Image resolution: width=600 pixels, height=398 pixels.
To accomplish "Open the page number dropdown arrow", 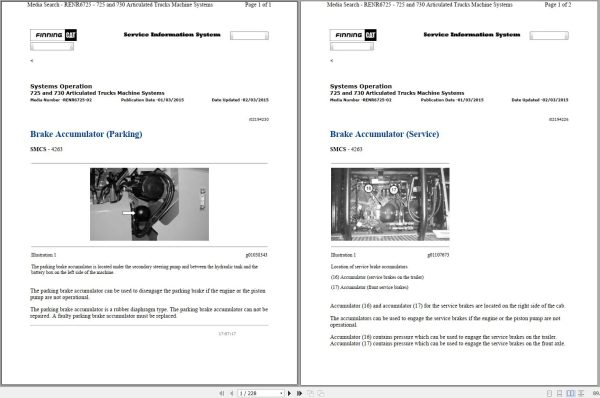I will tap(281, 393).
